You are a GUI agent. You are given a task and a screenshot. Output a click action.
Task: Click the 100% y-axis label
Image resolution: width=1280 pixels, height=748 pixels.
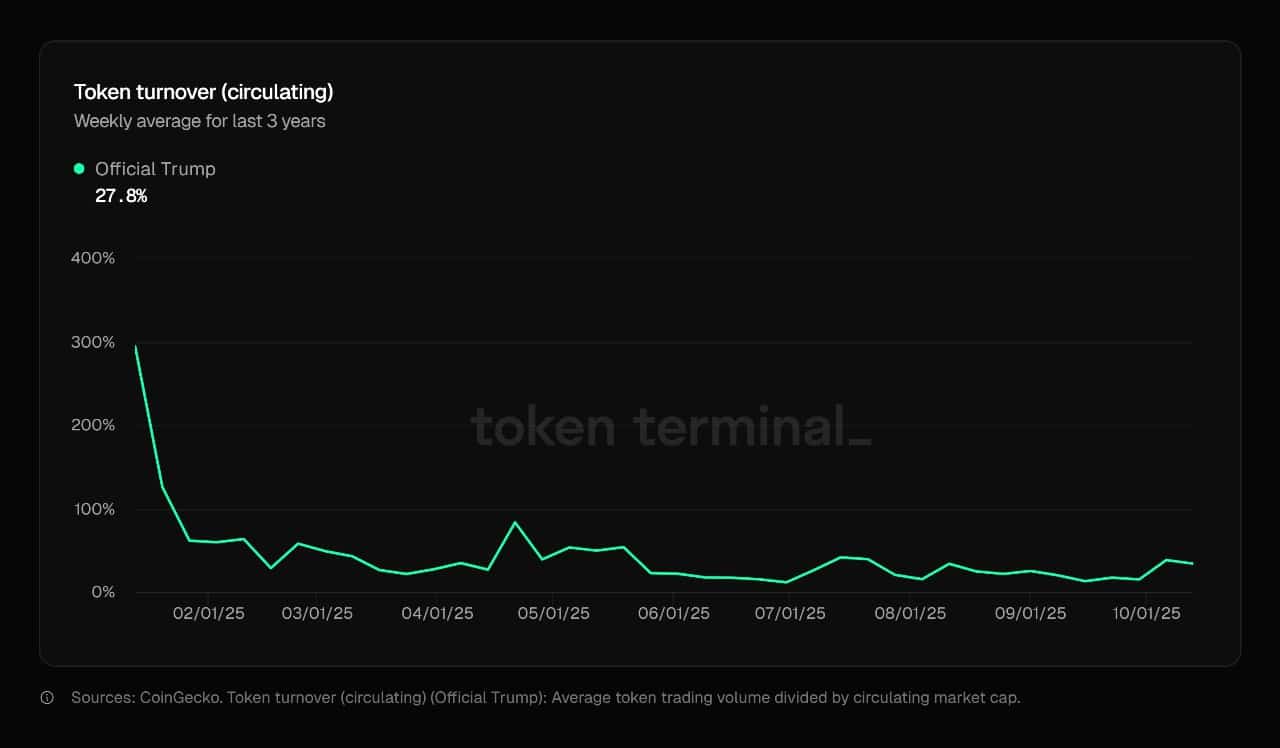[93, 509]
